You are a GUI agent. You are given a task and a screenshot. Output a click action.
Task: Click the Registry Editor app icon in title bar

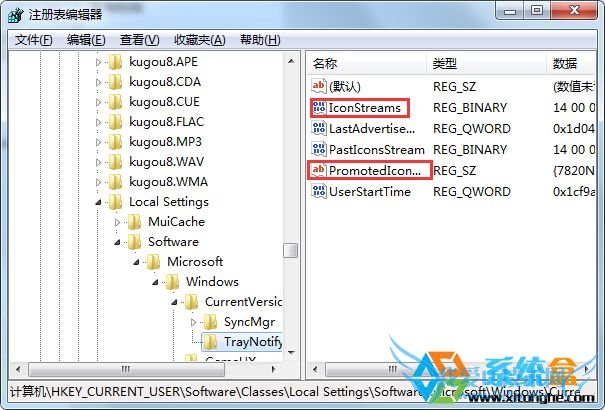16,15
